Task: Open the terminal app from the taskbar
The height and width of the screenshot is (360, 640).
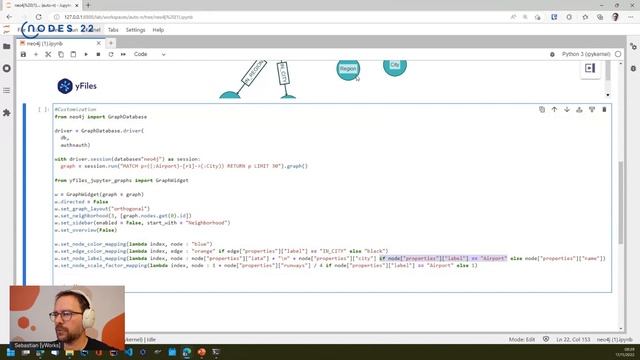Action: tap(216, 353)
